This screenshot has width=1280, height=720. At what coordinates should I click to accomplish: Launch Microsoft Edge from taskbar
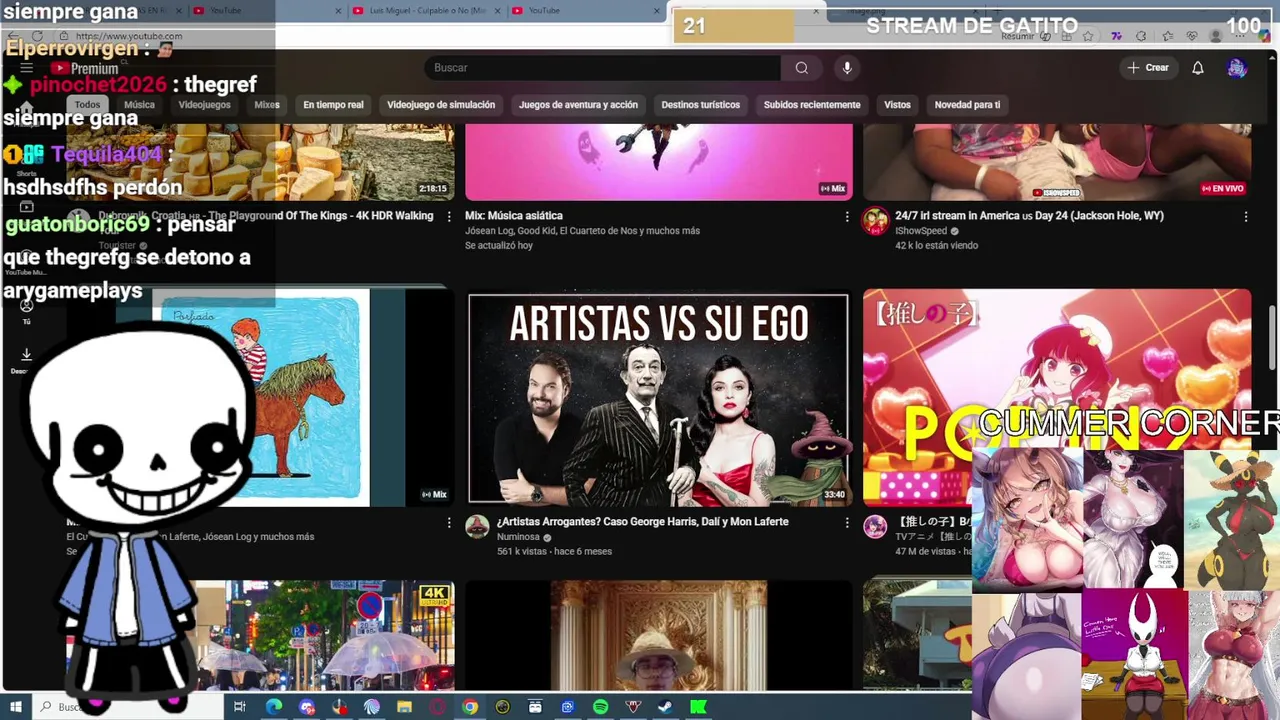(273, 707)
